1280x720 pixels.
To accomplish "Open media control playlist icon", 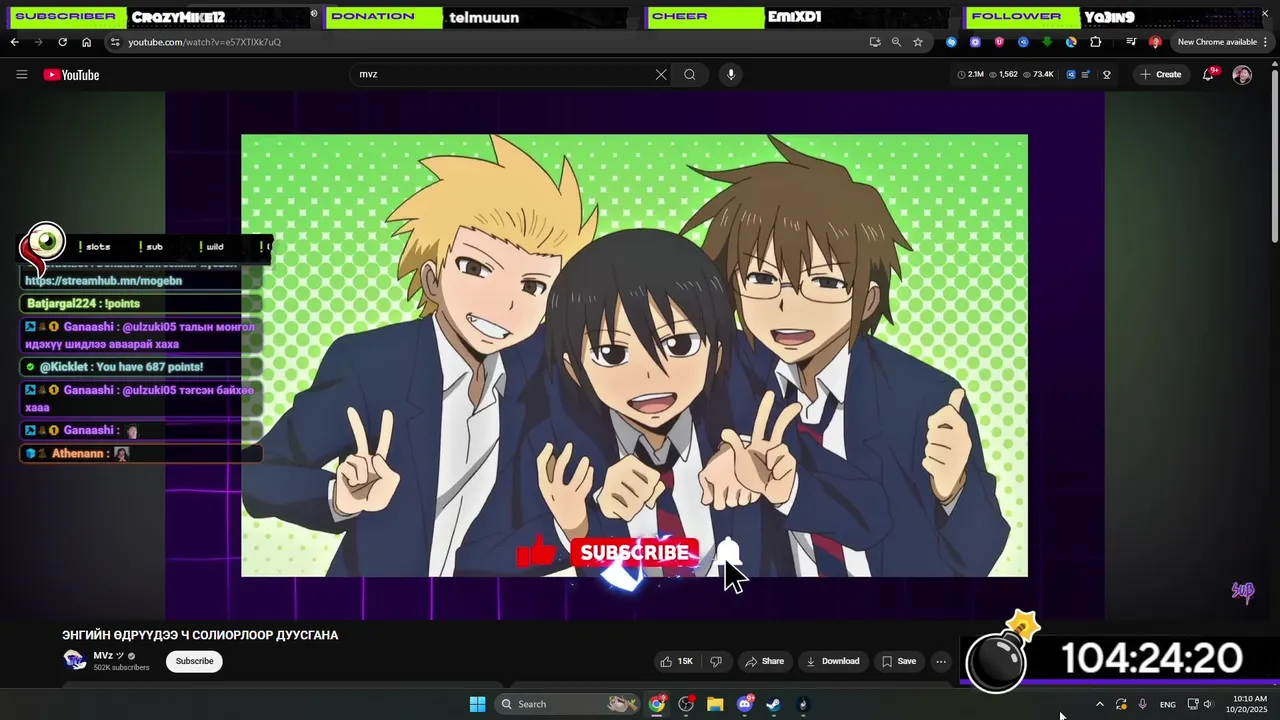I will pos(1131,42).
